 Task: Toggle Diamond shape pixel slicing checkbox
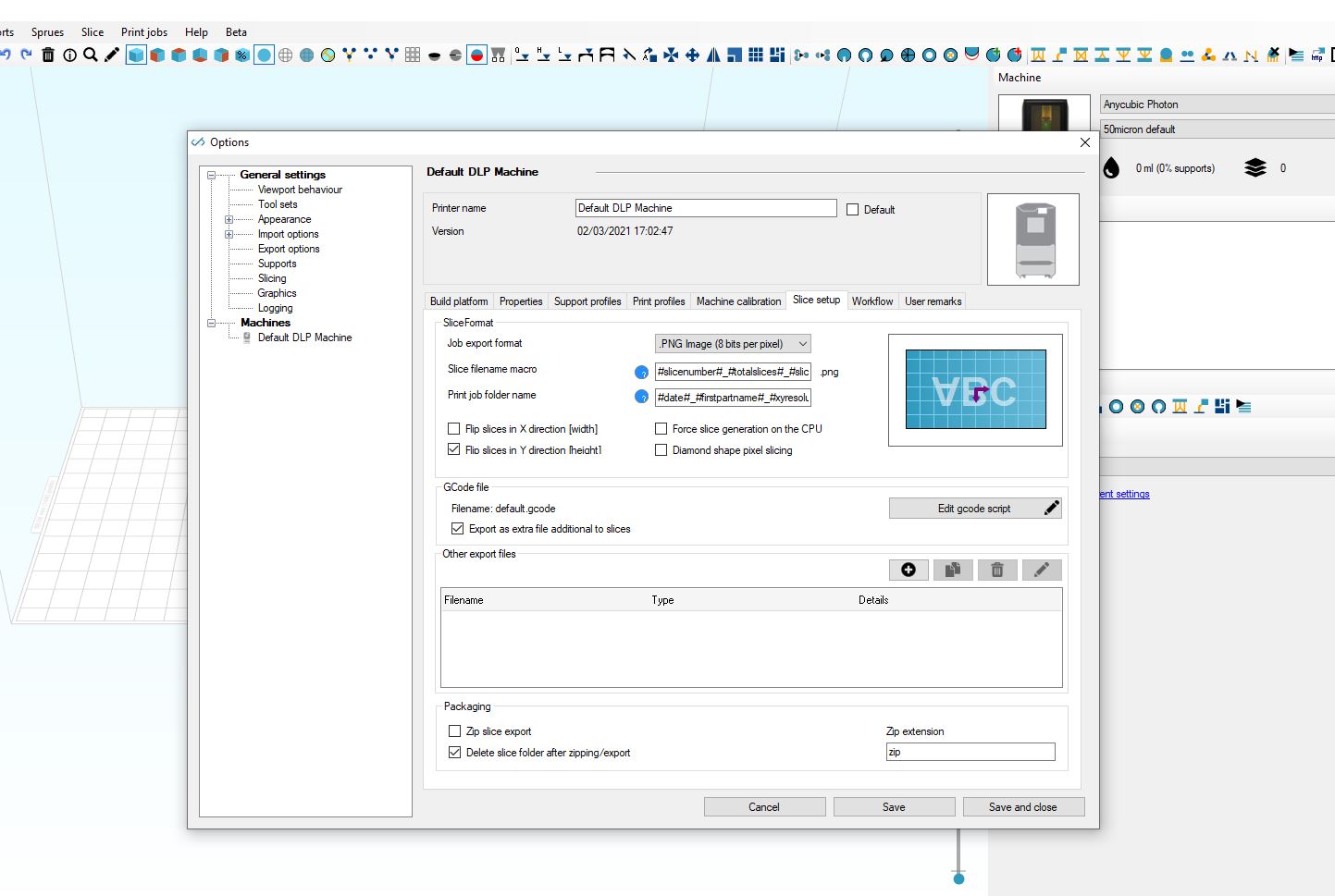(x=661, y=450)
